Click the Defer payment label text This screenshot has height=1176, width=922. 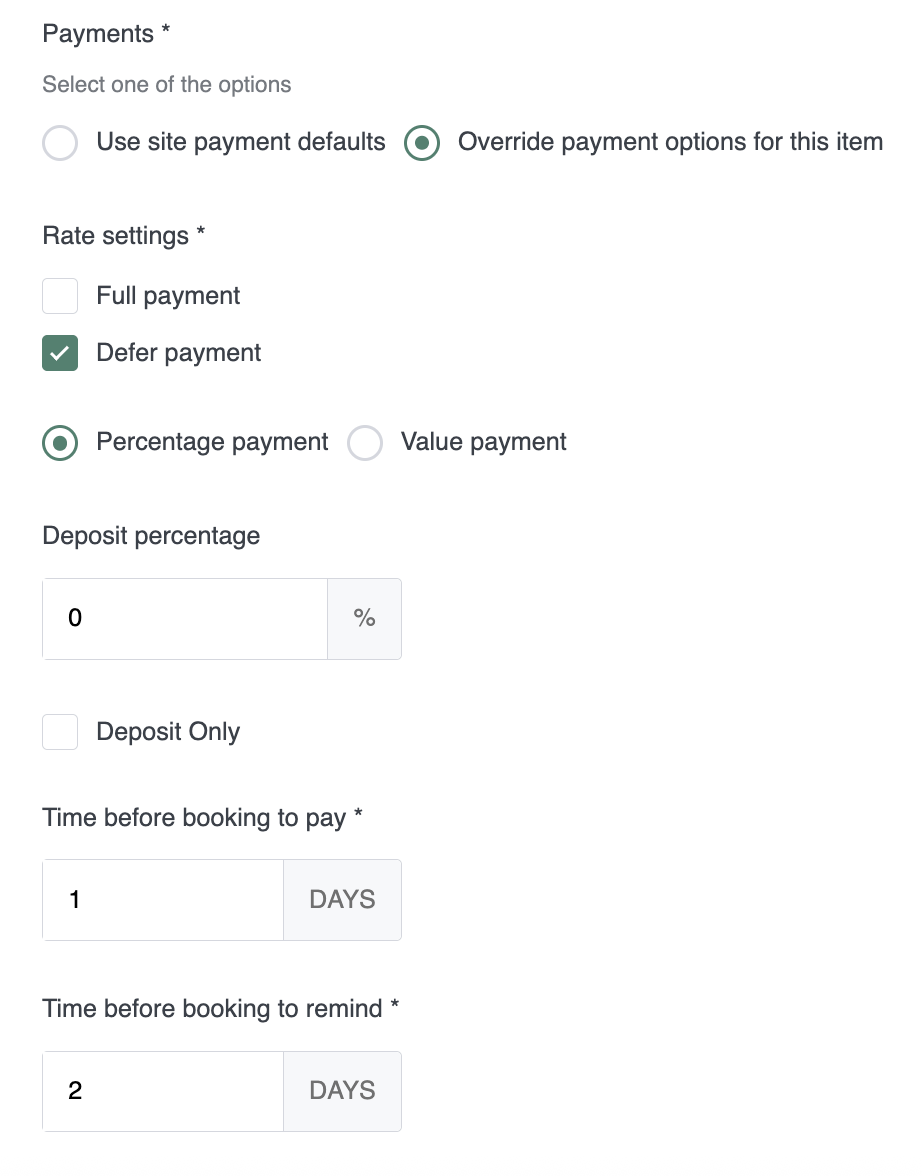(179, 353)
